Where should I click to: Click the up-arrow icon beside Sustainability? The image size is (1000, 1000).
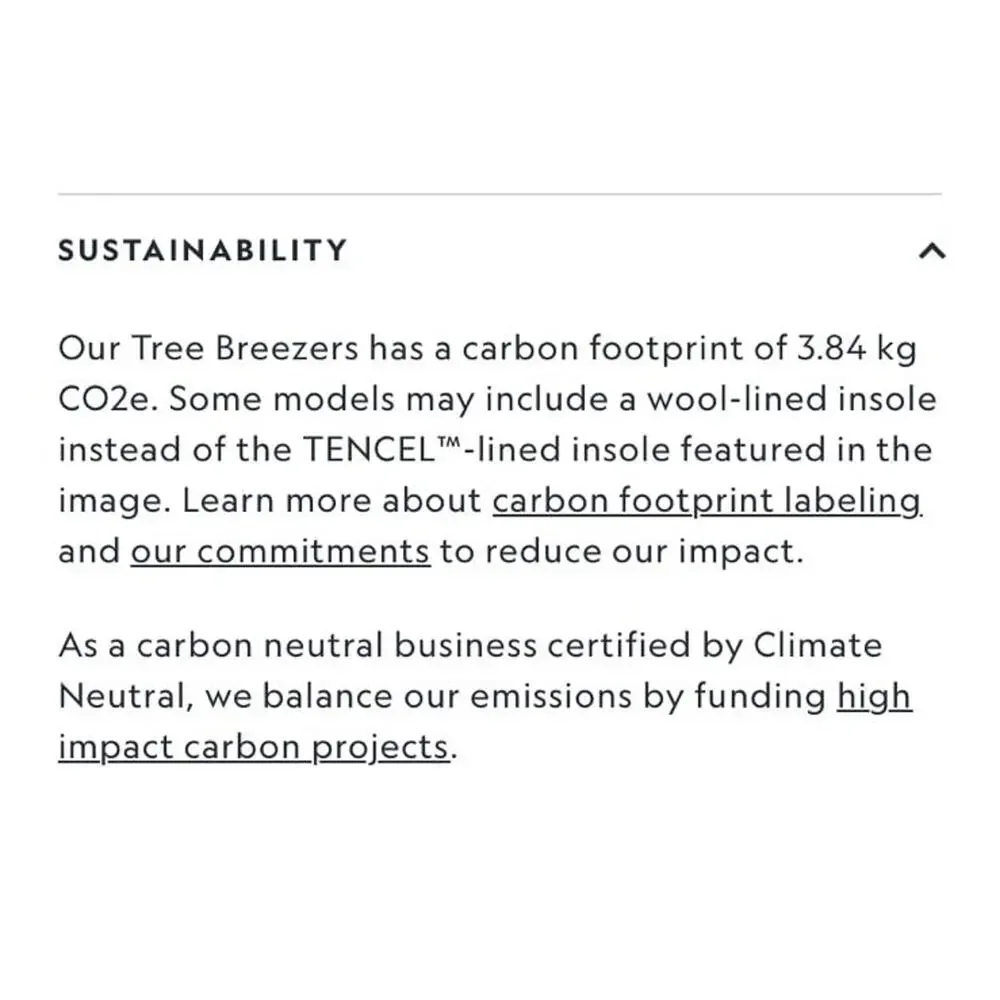[x=932, y=251]
